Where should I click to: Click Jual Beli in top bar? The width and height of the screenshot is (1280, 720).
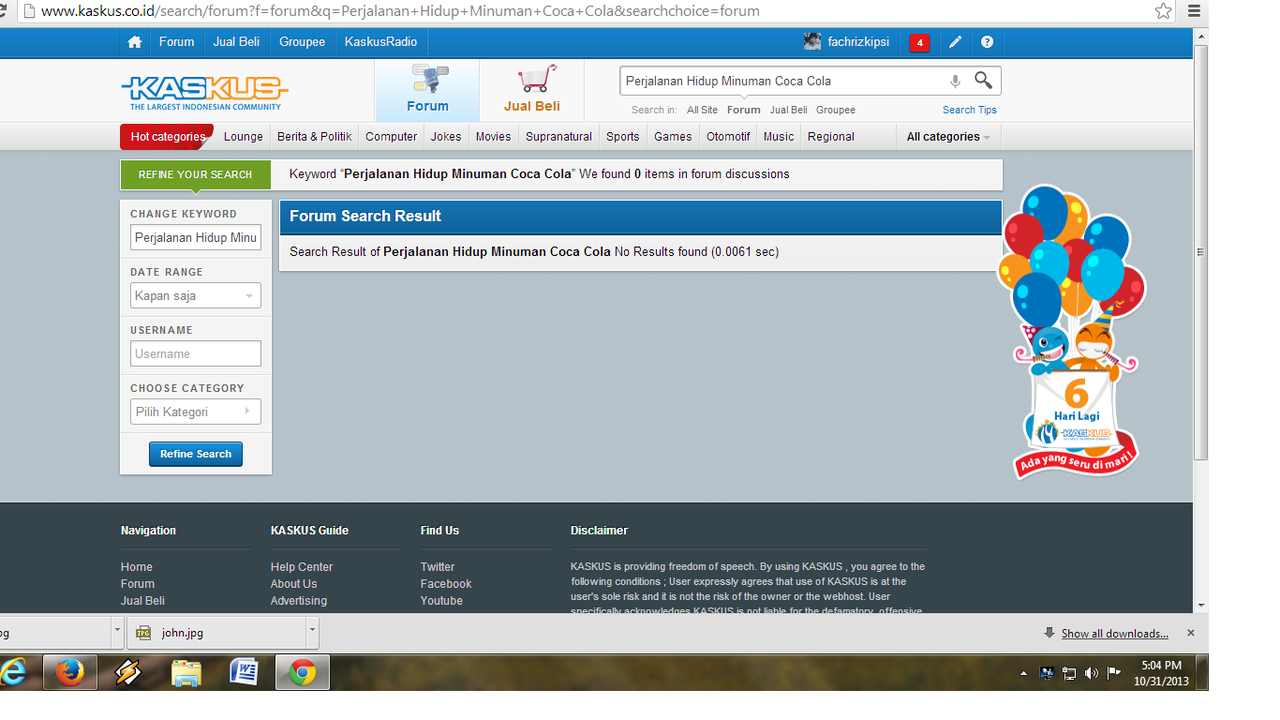(236, 42)
